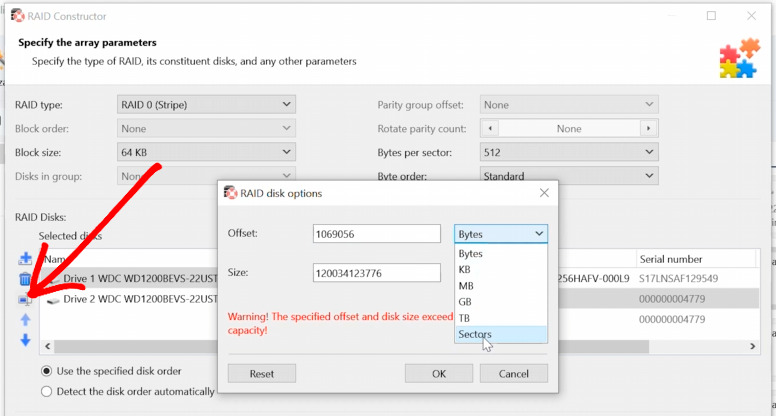Viewport: 776px width, 416px height.
Task: Click the remove disk trash icon
Action: point(25,279)
